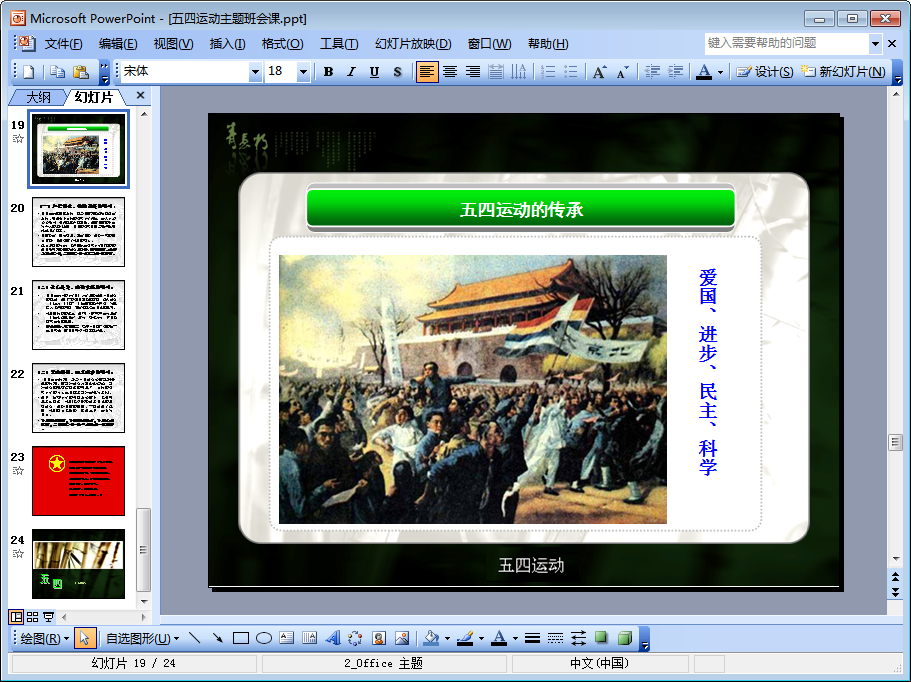
Task: Decrease the paragraph indent
Action: 652,71
